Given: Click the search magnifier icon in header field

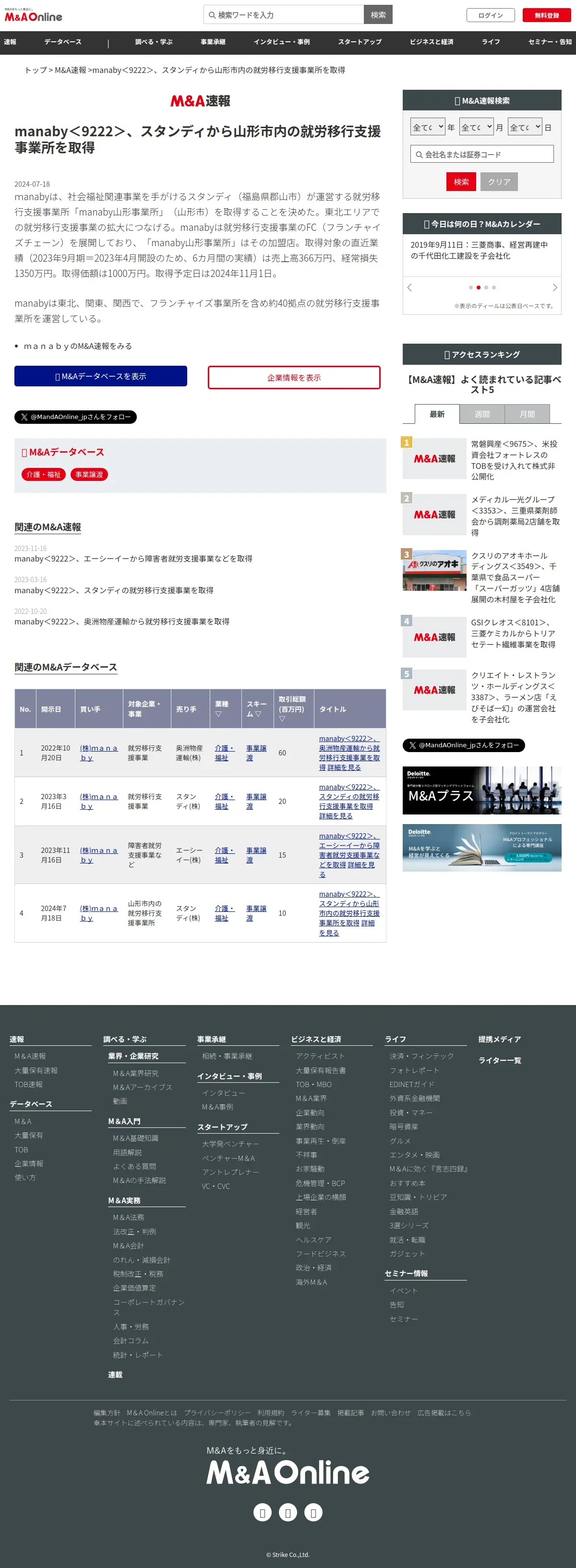Looking at the screenshot, I should tap(212, 15).
